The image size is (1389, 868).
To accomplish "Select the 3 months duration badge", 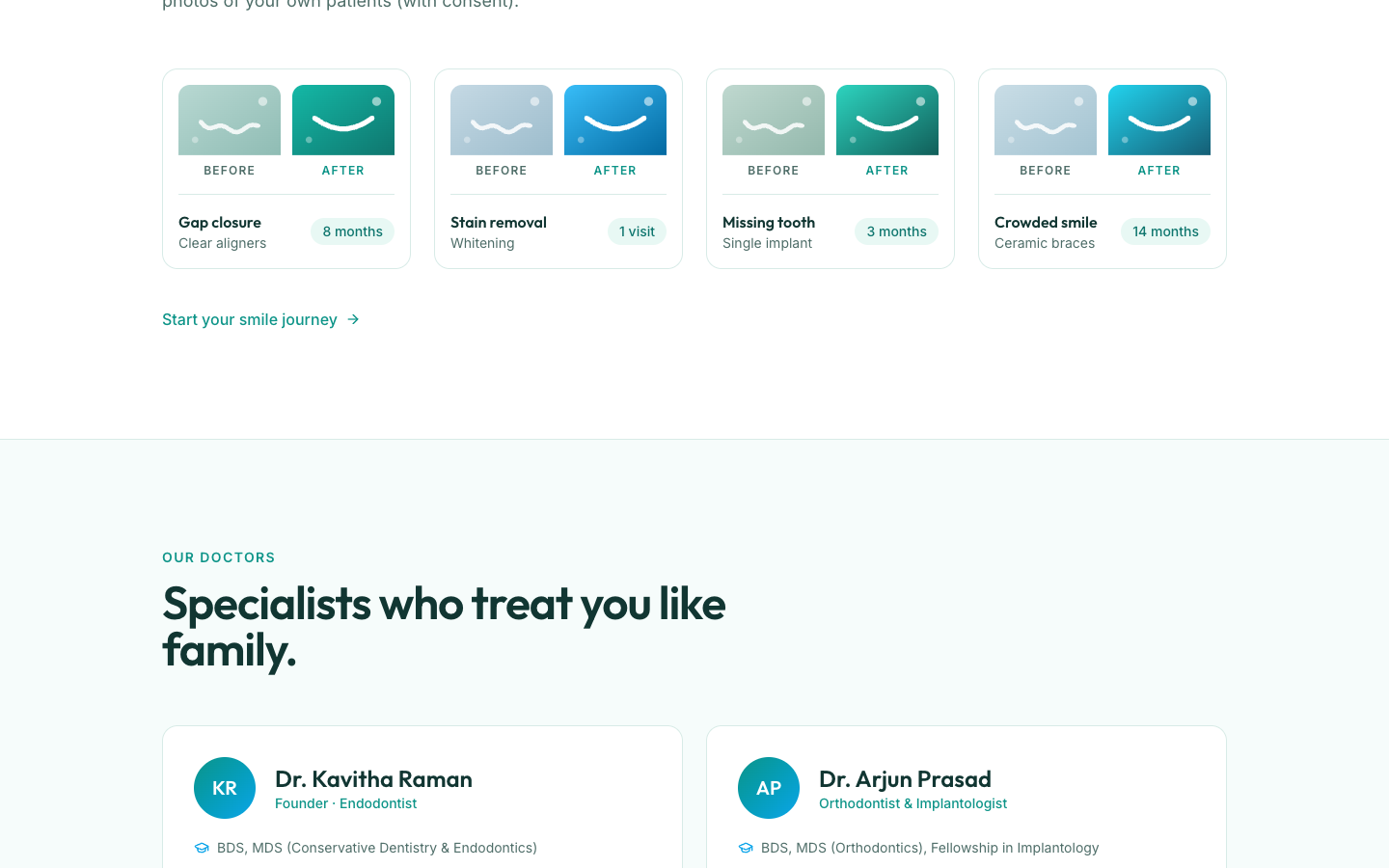I will click(x=896, y=231).
